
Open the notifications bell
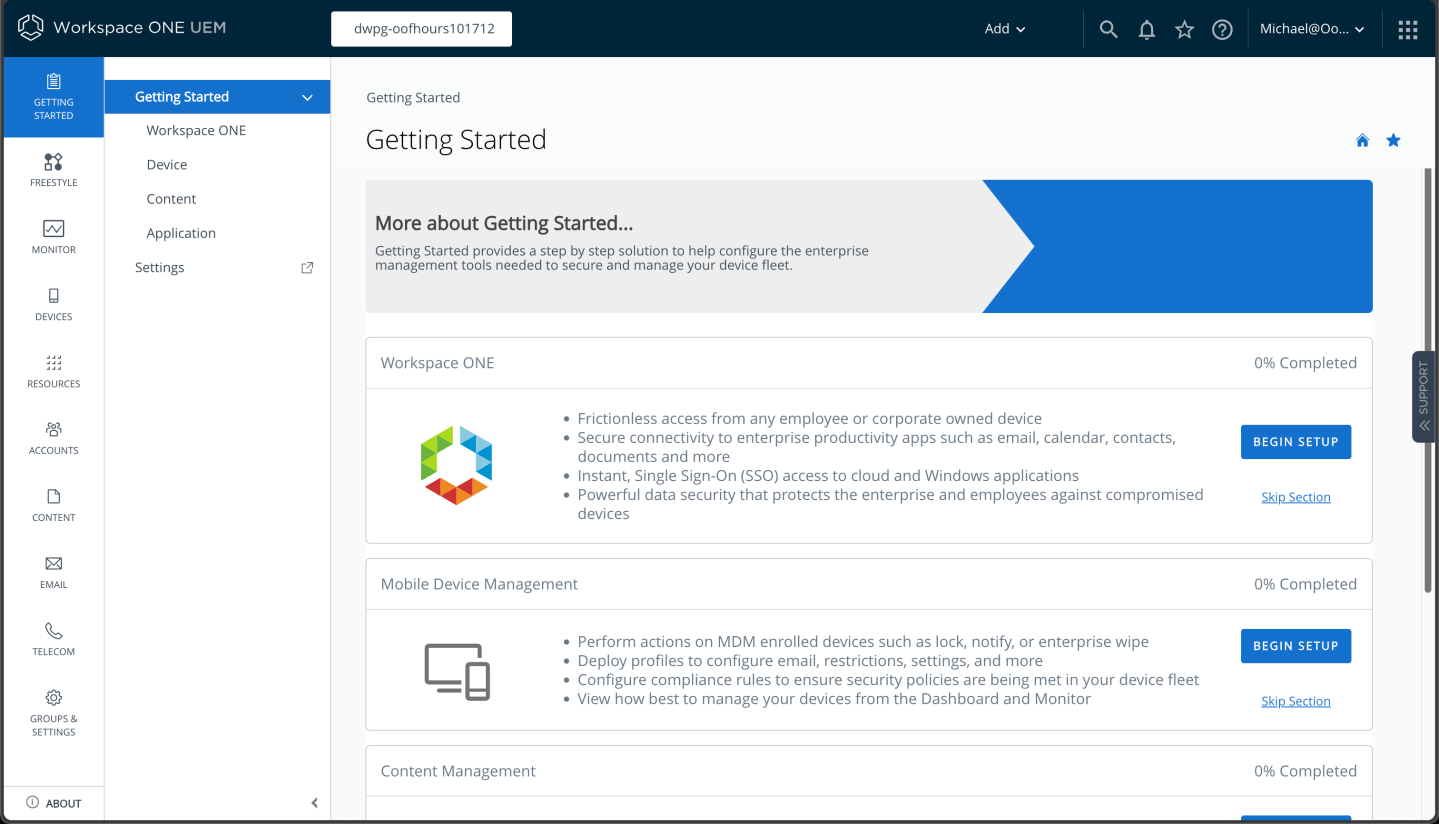1146,29
